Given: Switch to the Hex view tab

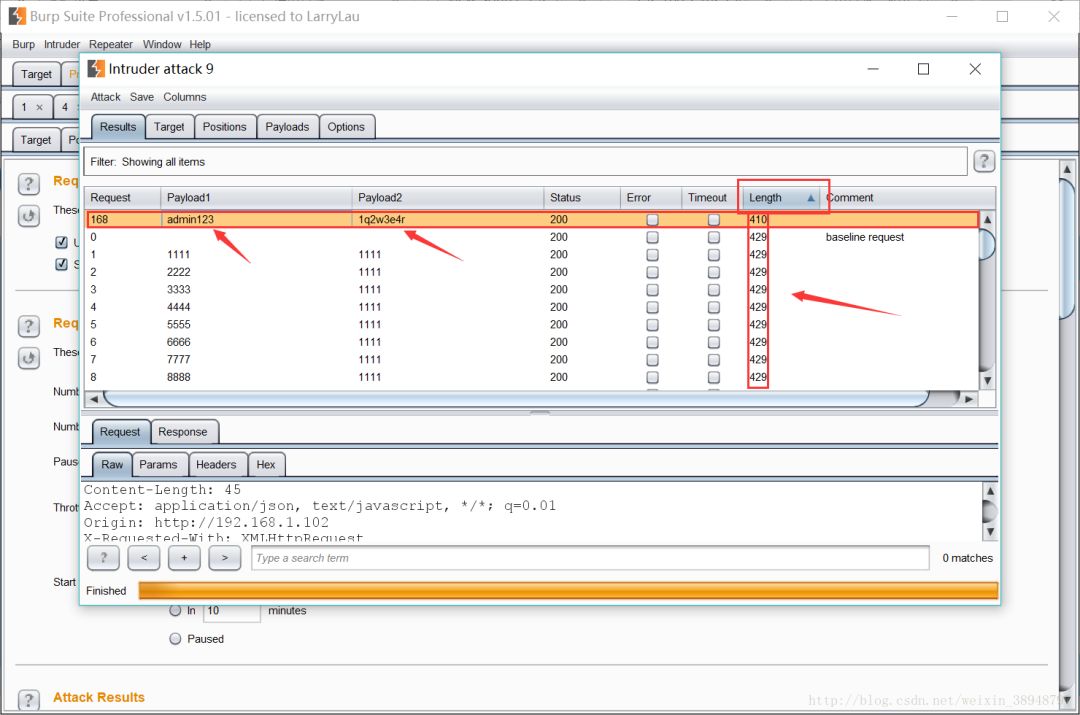Looking at the screenshot, I should pos(266,465).
